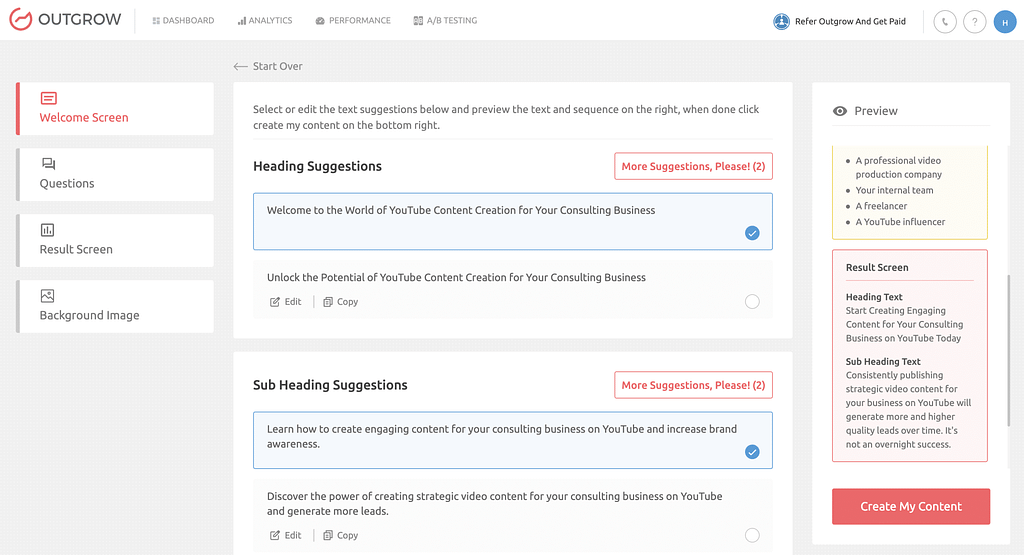Toggle checked 'Welcome to the World' heading option
Screen dimensions: 1024x555
[752, 233]
